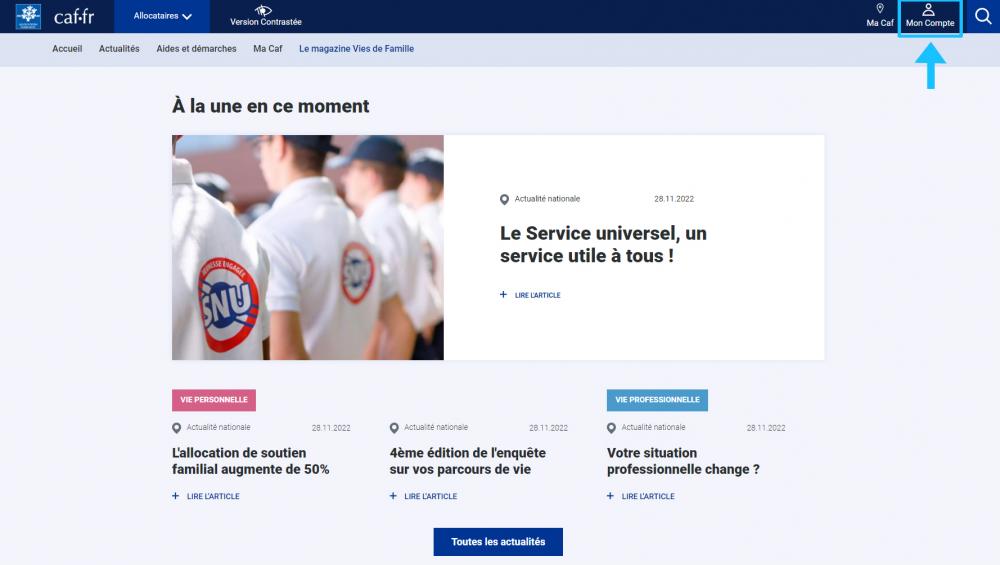Click Toutes les actualités button
1000x565 pixels.
coord(498,542)
